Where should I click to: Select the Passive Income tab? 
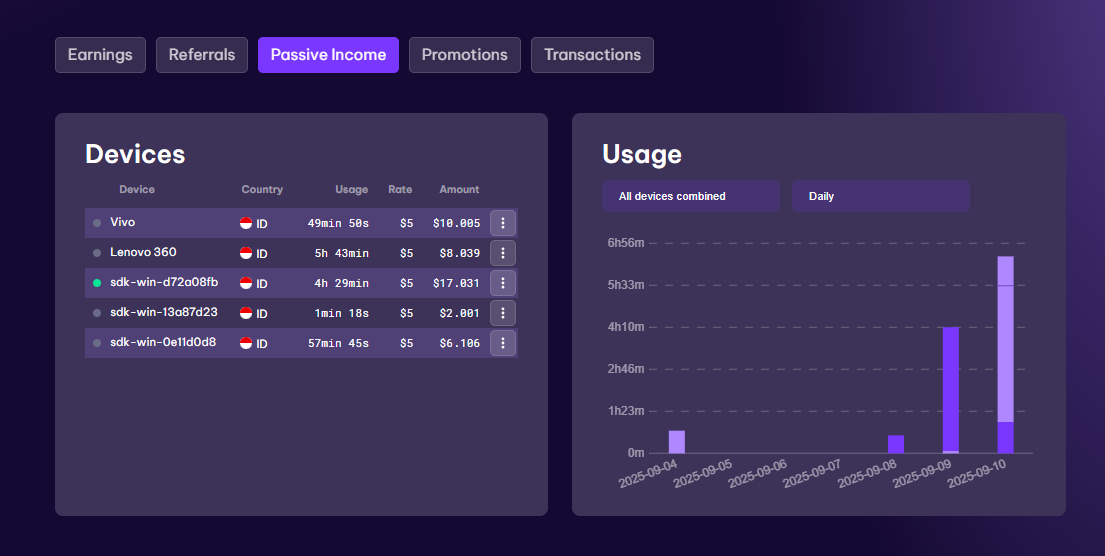click(x=328, y=55)
